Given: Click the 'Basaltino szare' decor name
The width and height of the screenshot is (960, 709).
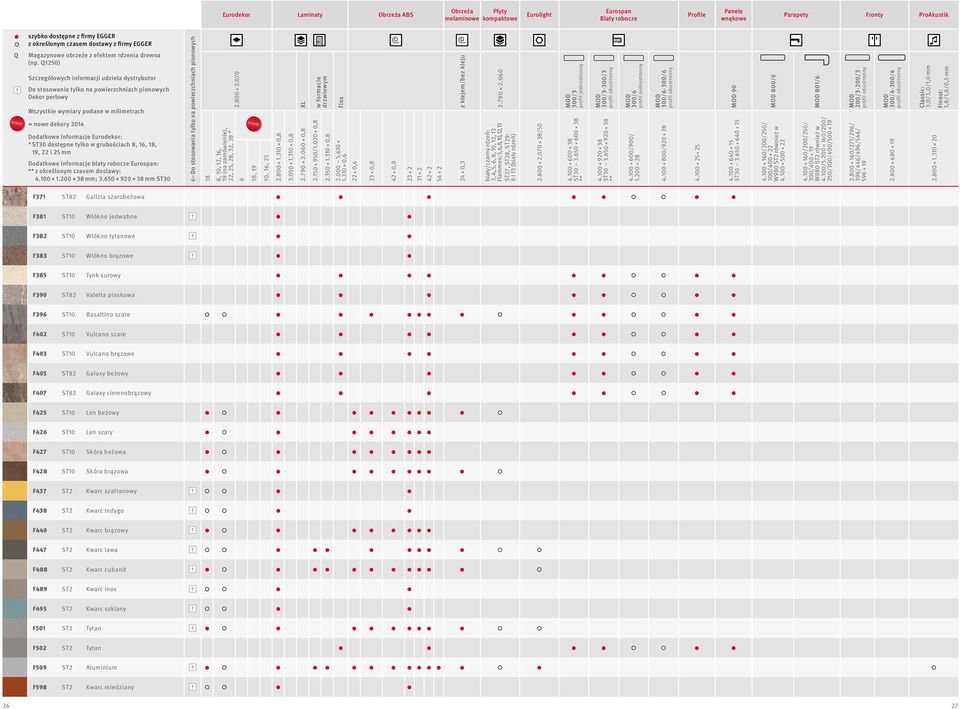Looking at the screenshot, I should (108, 315).
